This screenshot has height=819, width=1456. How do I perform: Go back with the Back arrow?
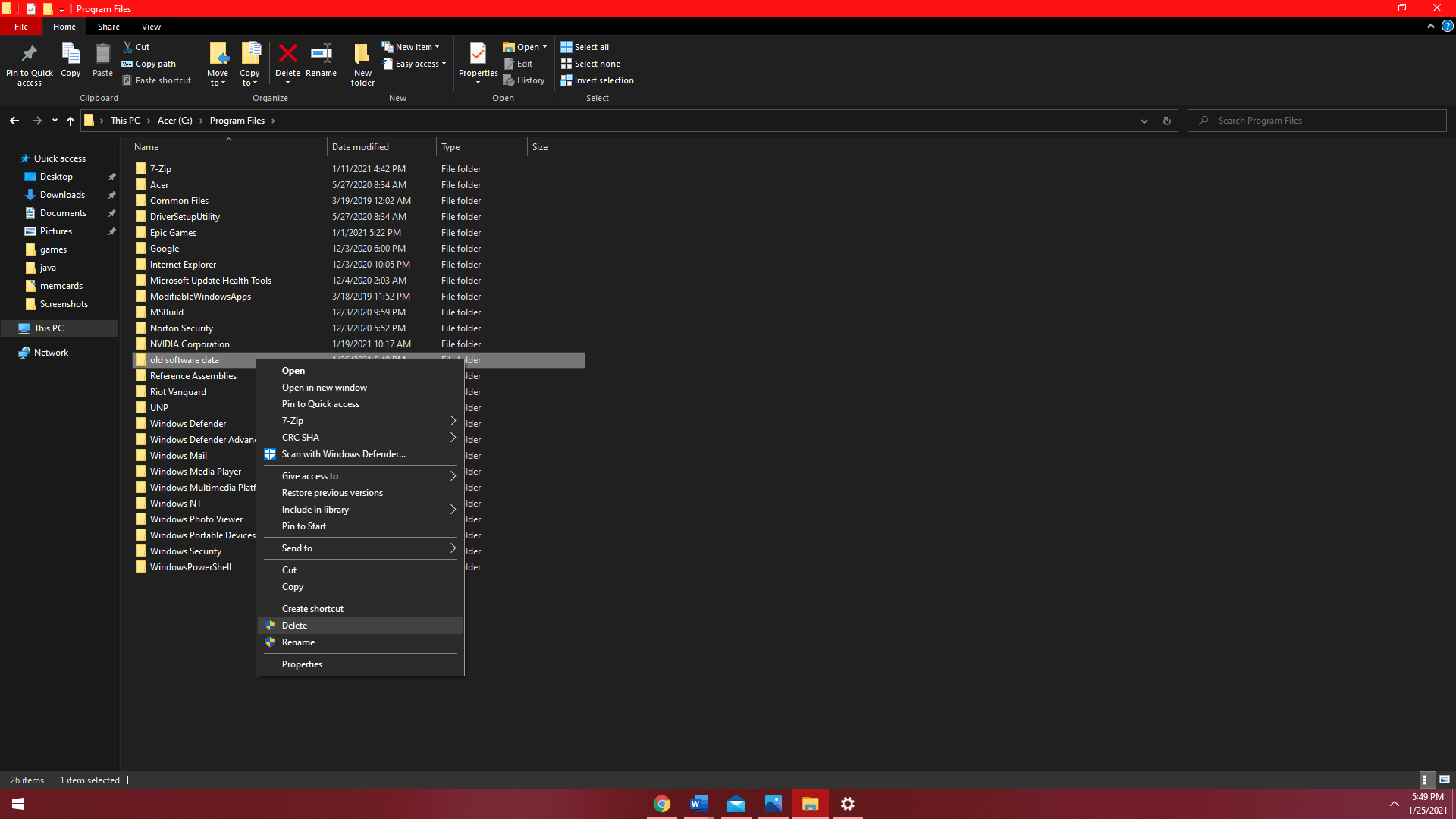[14, 121]
